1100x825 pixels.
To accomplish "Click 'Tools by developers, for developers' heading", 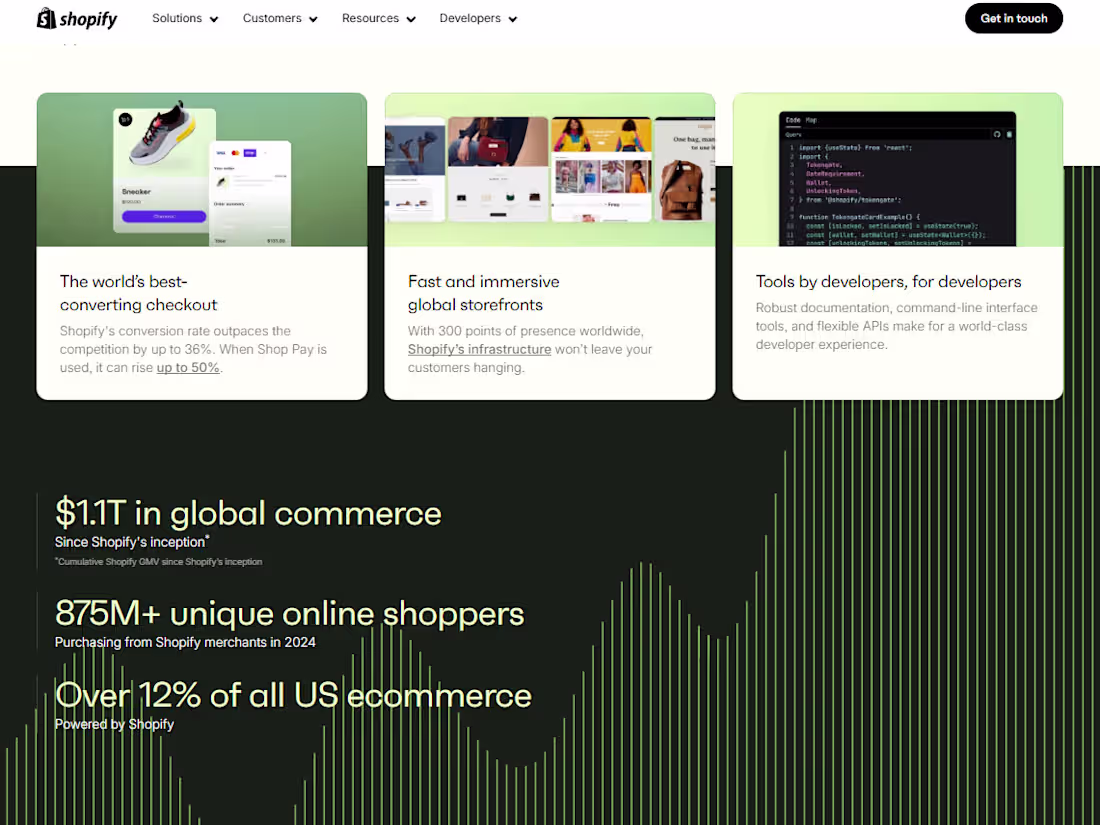I will (x=888, y=282).
